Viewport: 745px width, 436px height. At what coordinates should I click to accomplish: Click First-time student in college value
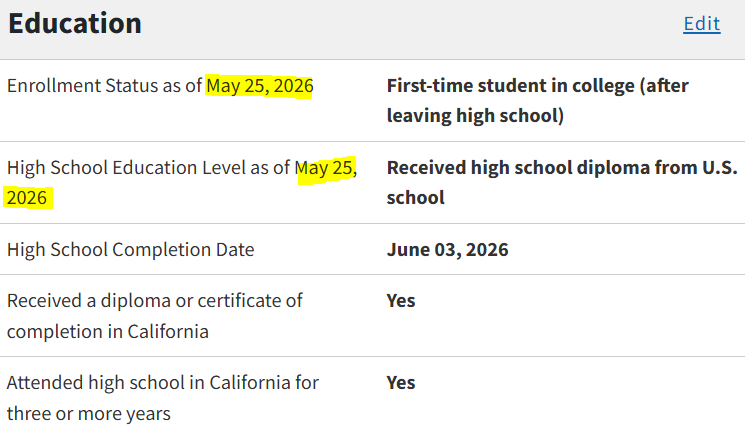click(537, 86)
